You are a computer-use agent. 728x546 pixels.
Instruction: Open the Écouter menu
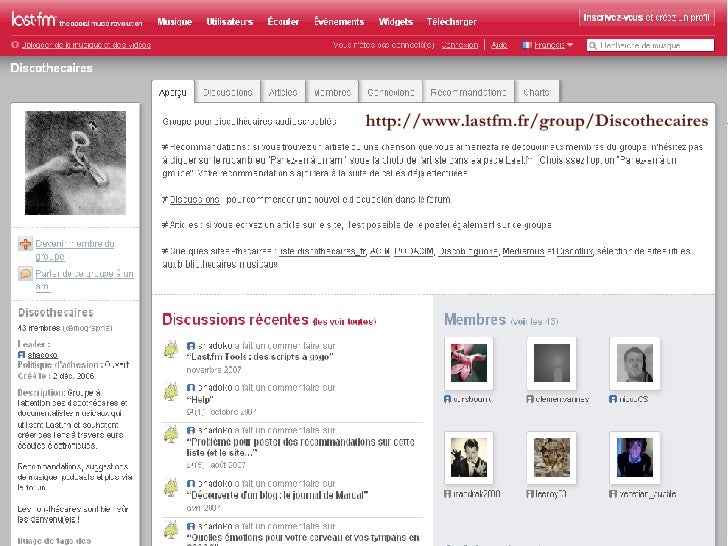pyautogui.click(x=283, y=22)
